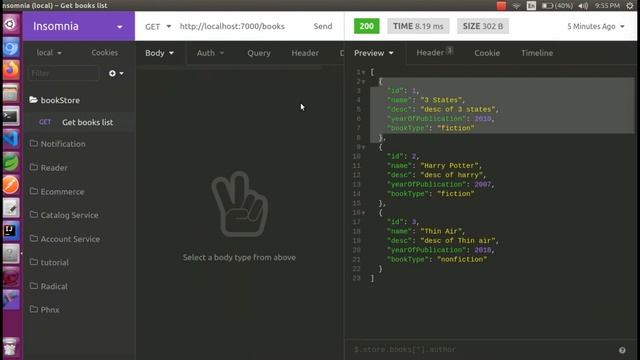Open the GET method dropdown

tap(158, 27)
